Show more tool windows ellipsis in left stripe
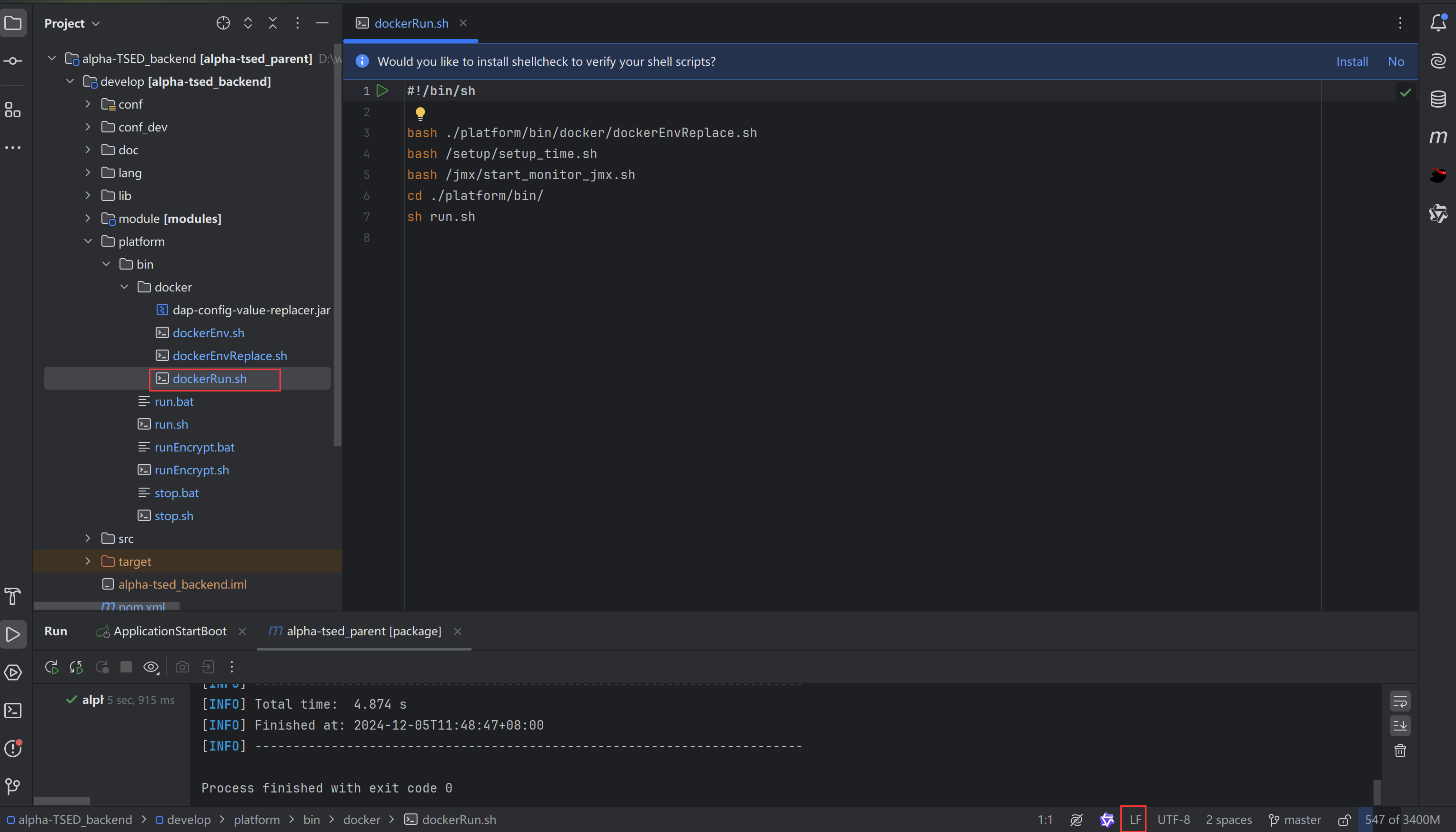Viewport: 1456px width, 832px height. click(x=13, y=148)
